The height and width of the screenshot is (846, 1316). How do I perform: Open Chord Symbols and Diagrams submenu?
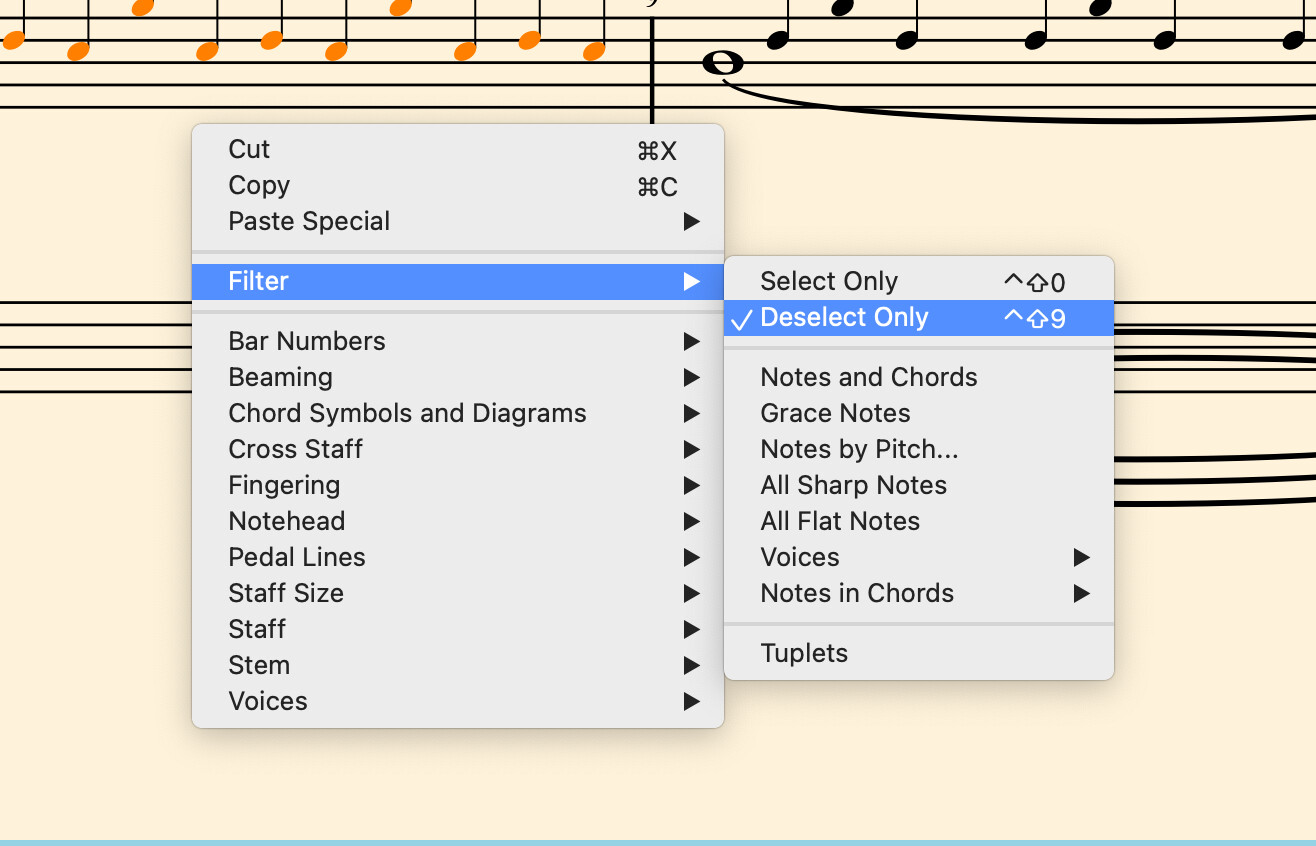click(x=458, y=413)
